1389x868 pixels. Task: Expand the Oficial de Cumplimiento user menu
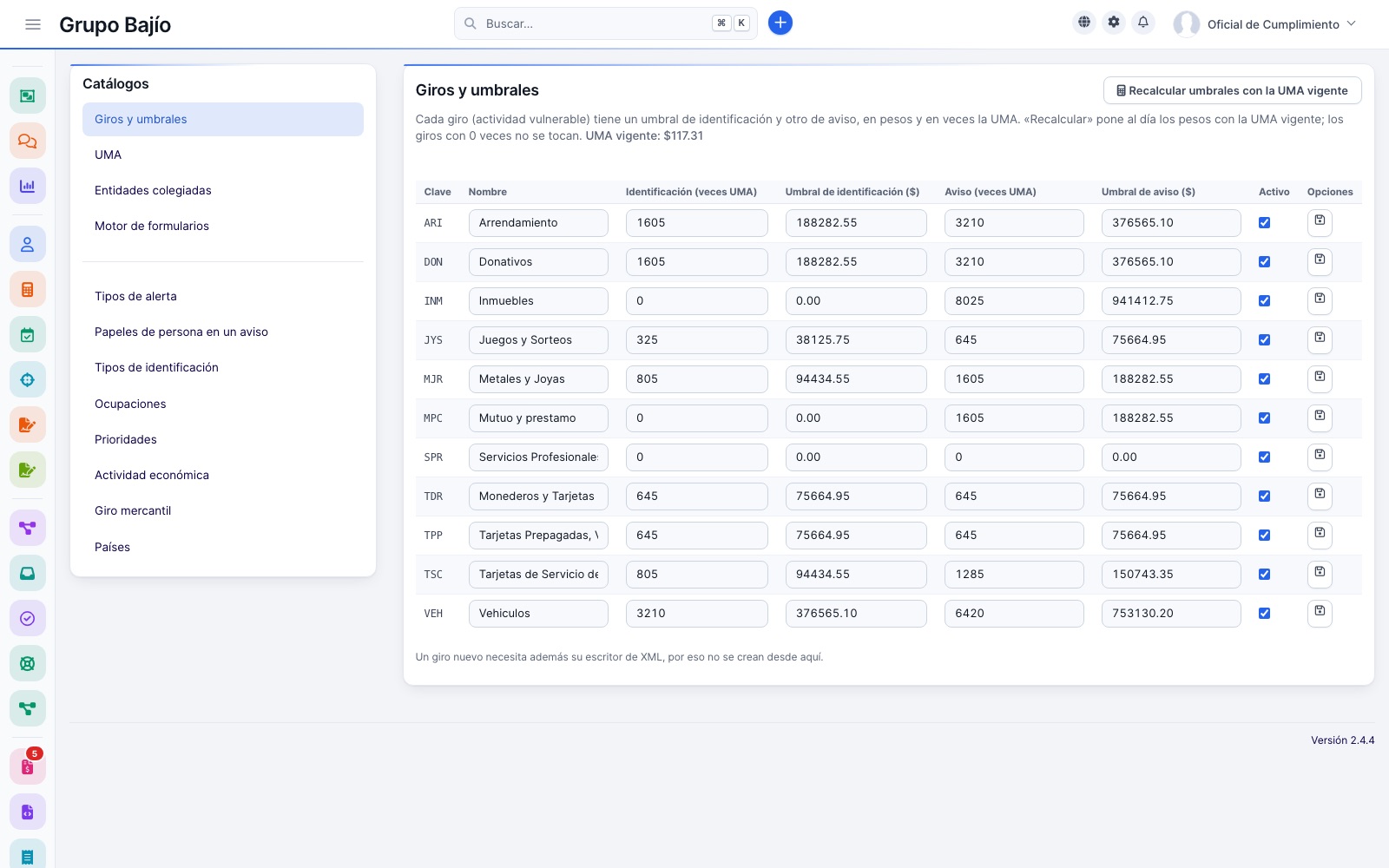[1265, 24]
